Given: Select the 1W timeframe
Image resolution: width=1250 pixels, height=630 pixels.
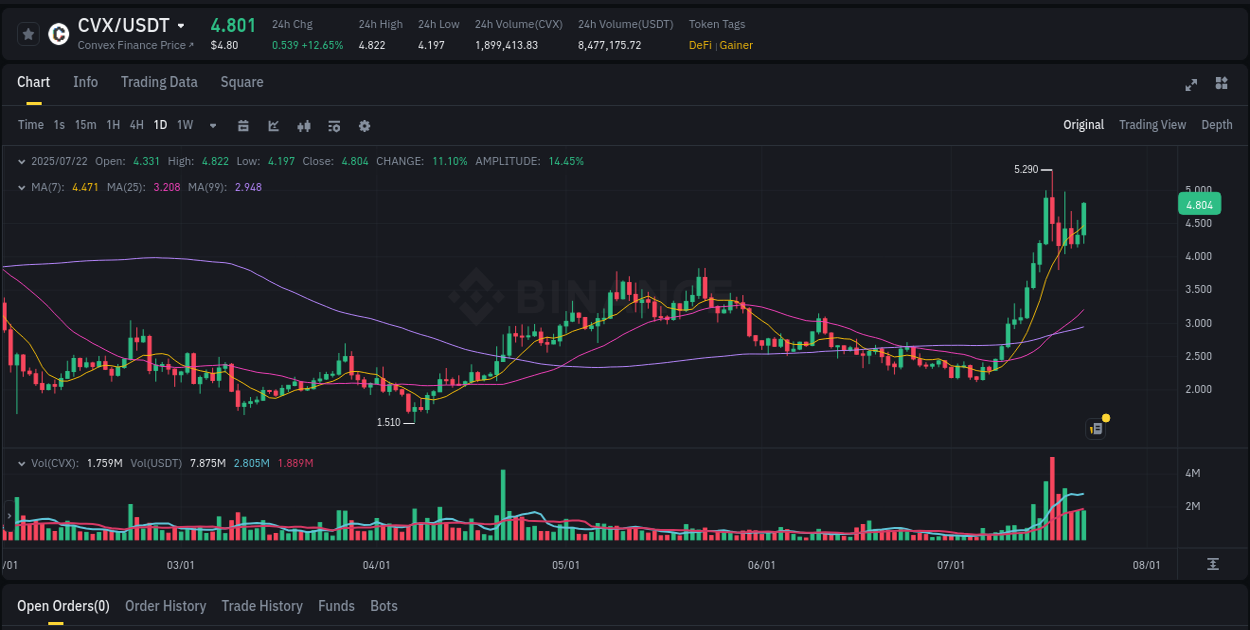Looking at the screenshot, I should (x=184, y=125).
